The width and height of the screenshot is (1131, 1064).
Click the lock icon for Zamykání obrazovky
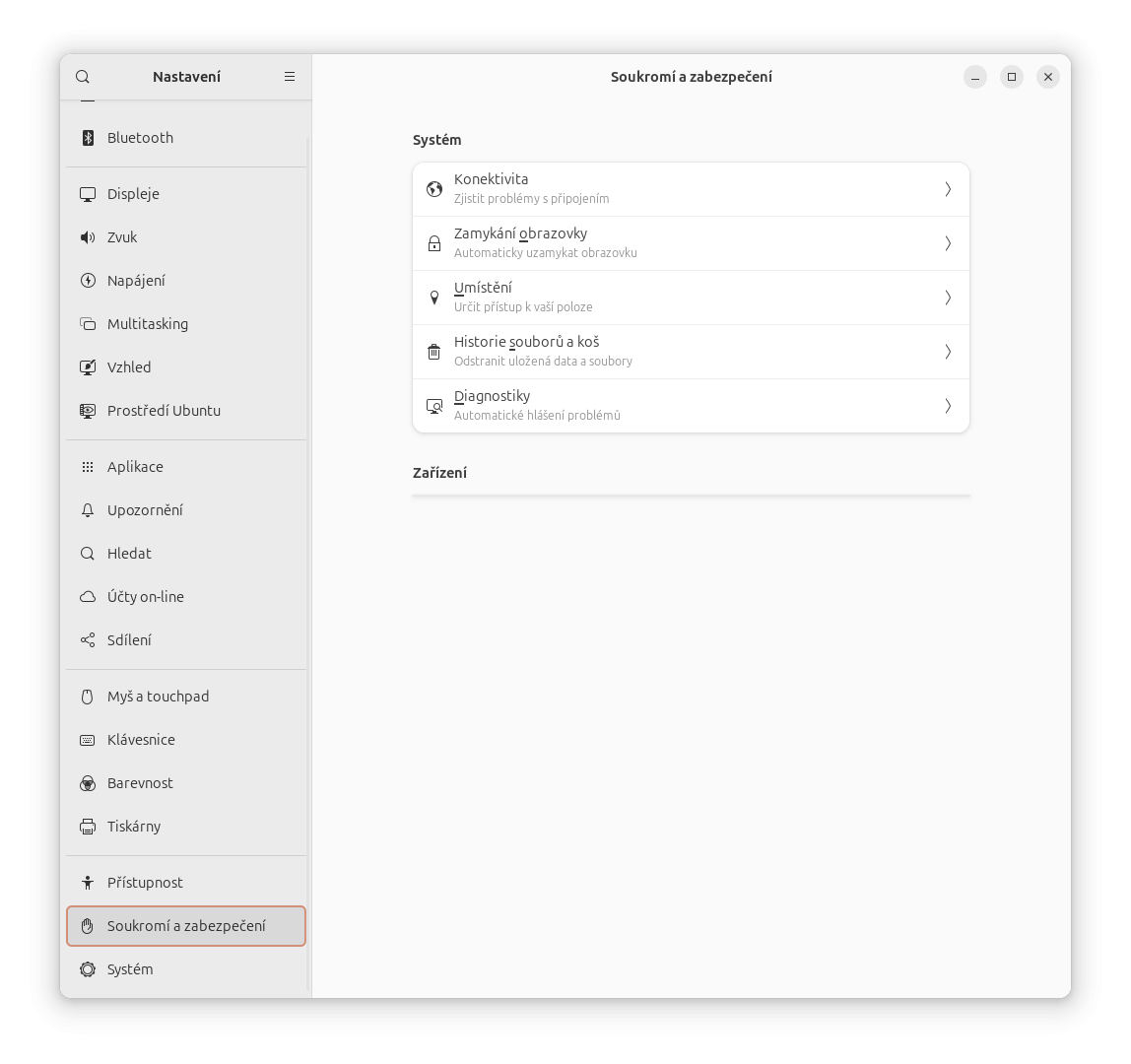coord(434,243)
